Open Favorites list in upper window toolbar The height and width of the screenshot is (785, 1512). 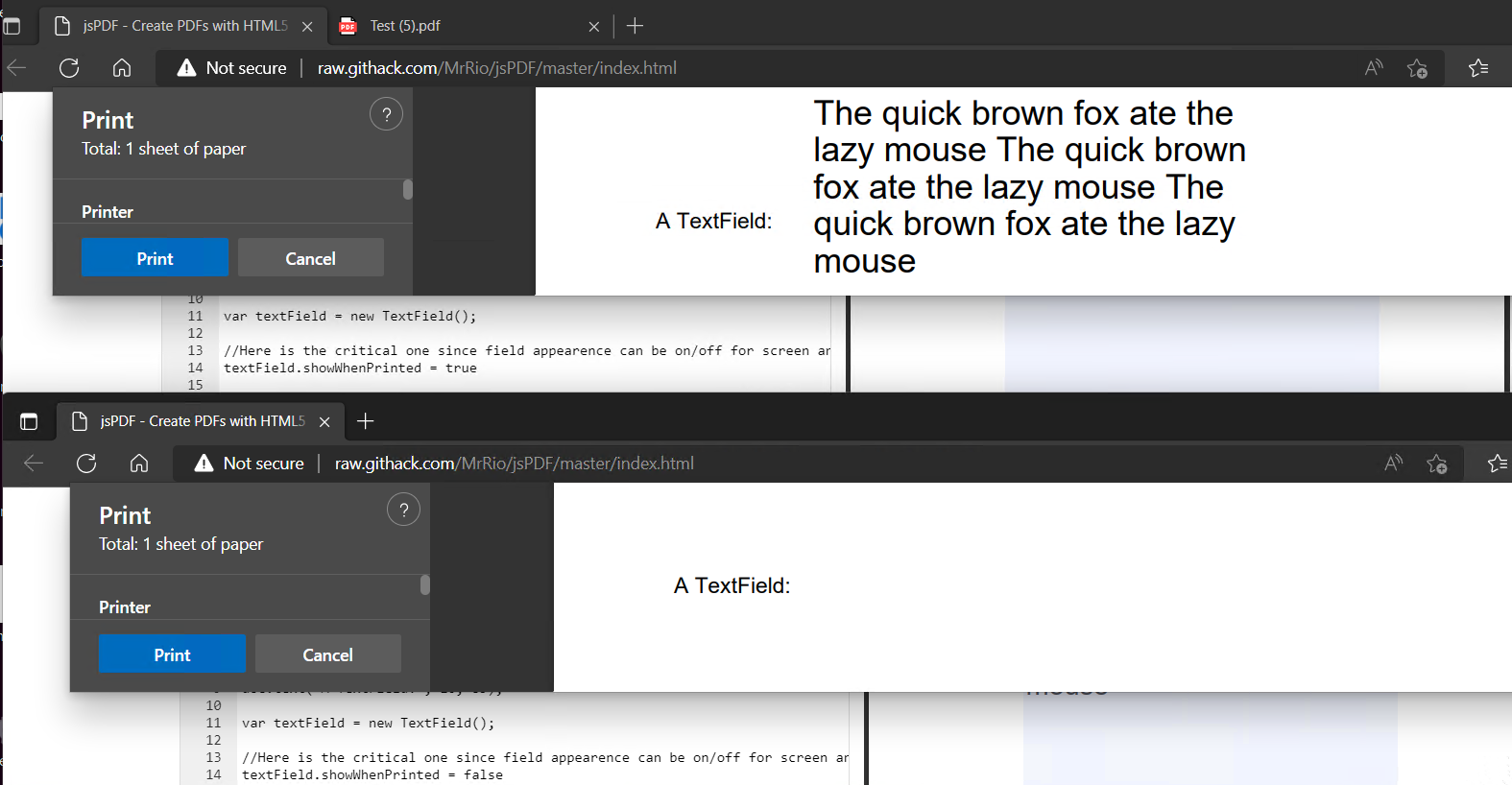[x=1478, y=67]
